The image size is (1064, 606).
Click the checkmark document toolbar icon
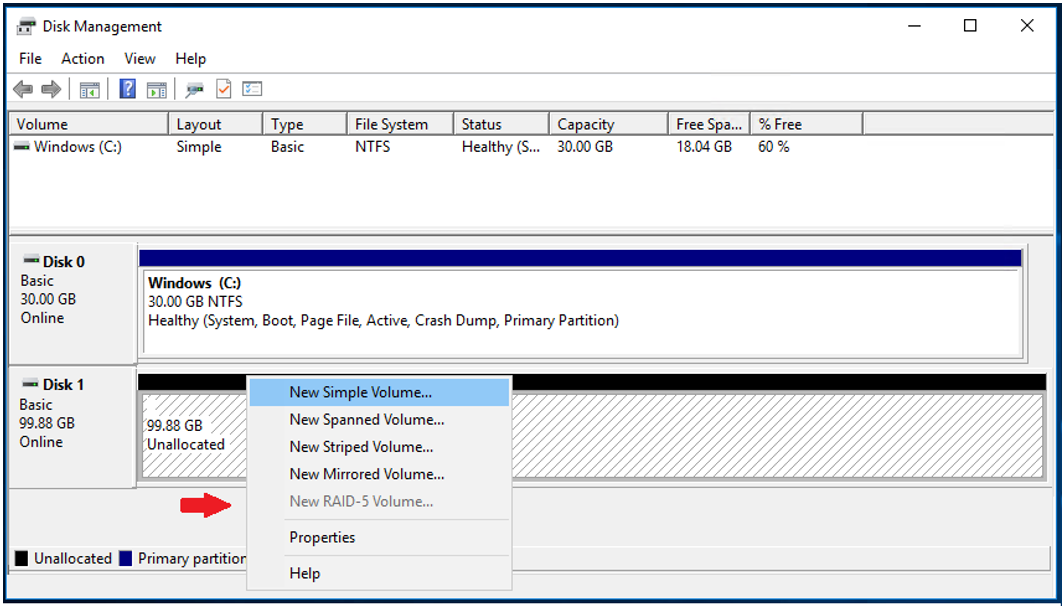click(x=223, y=90)
